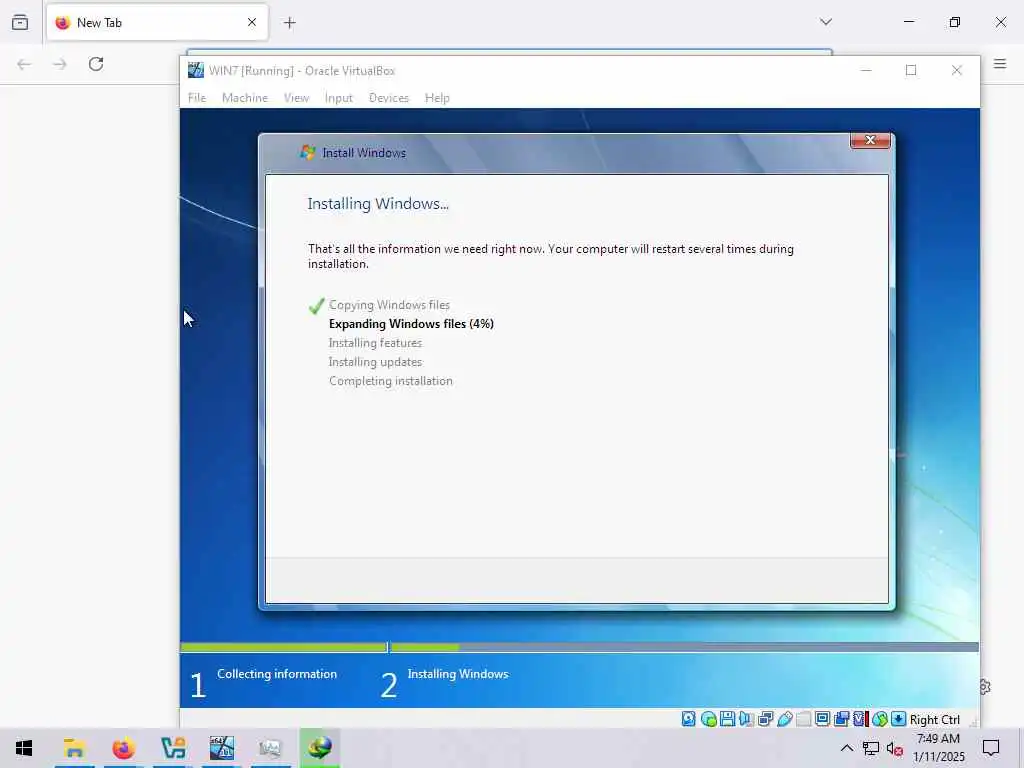Open a new Firefox tab with plus button
This screenshot has height=768, width=1024.
click(x=290, y=23)
